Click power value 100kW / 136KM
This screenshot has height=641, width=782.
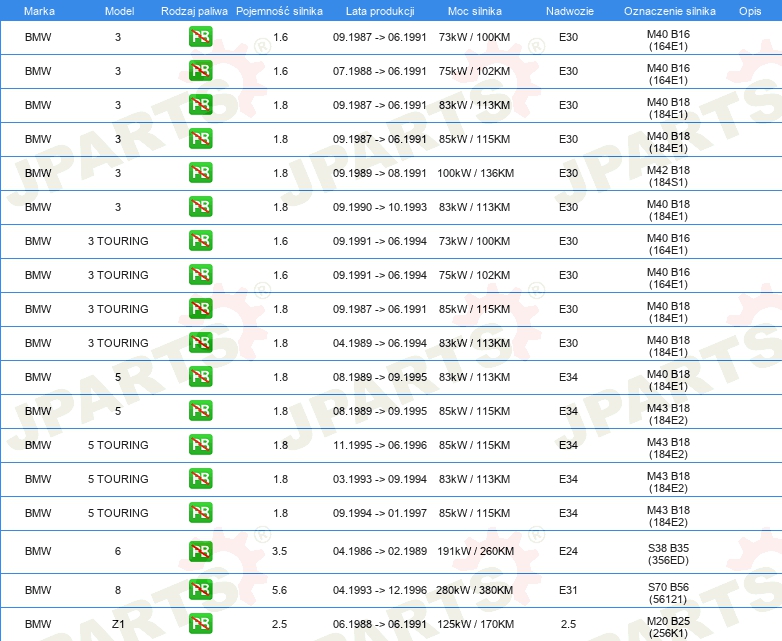click(475, 173)
